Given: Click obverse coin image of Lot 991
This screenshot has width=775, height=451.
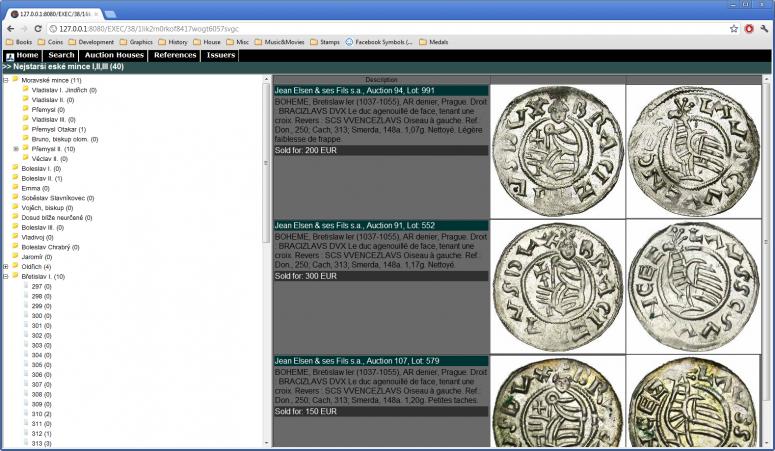Looking at the screenshot, I should pos(558,151).
